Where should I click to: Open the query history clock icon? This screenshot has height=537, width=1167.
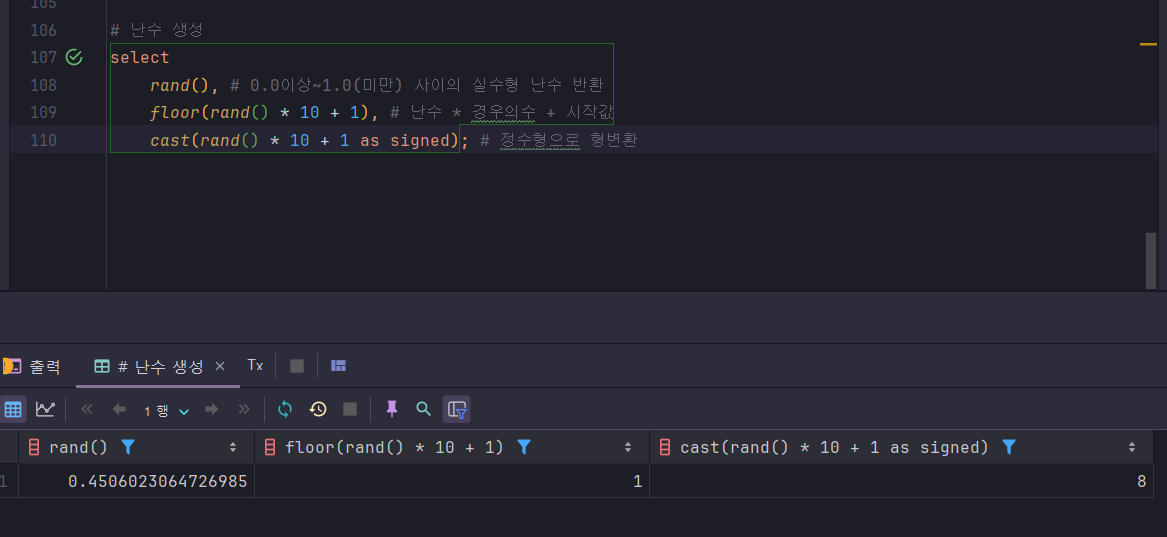click(318, 409)
